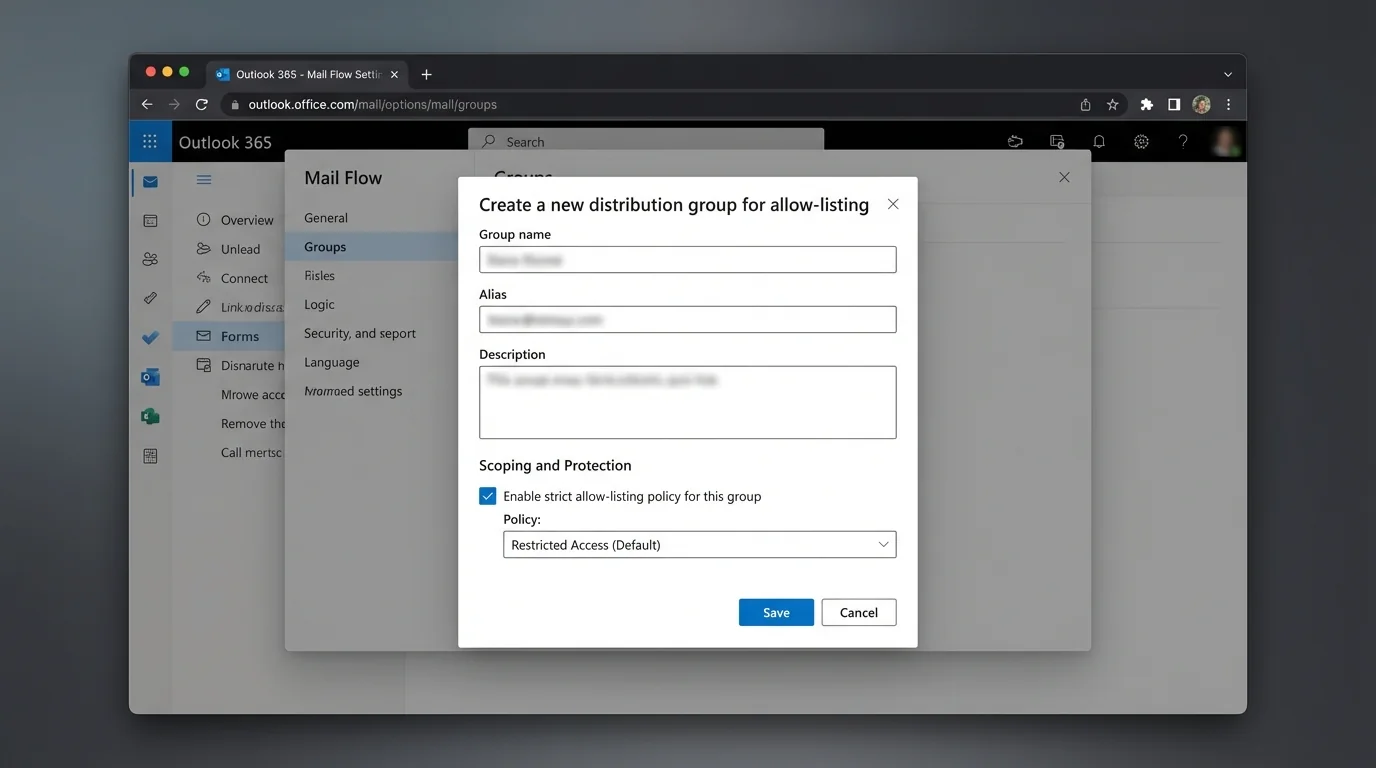Toggle the hamburger menu in Mail Flow panel
1376x768 pixels.
204,179
